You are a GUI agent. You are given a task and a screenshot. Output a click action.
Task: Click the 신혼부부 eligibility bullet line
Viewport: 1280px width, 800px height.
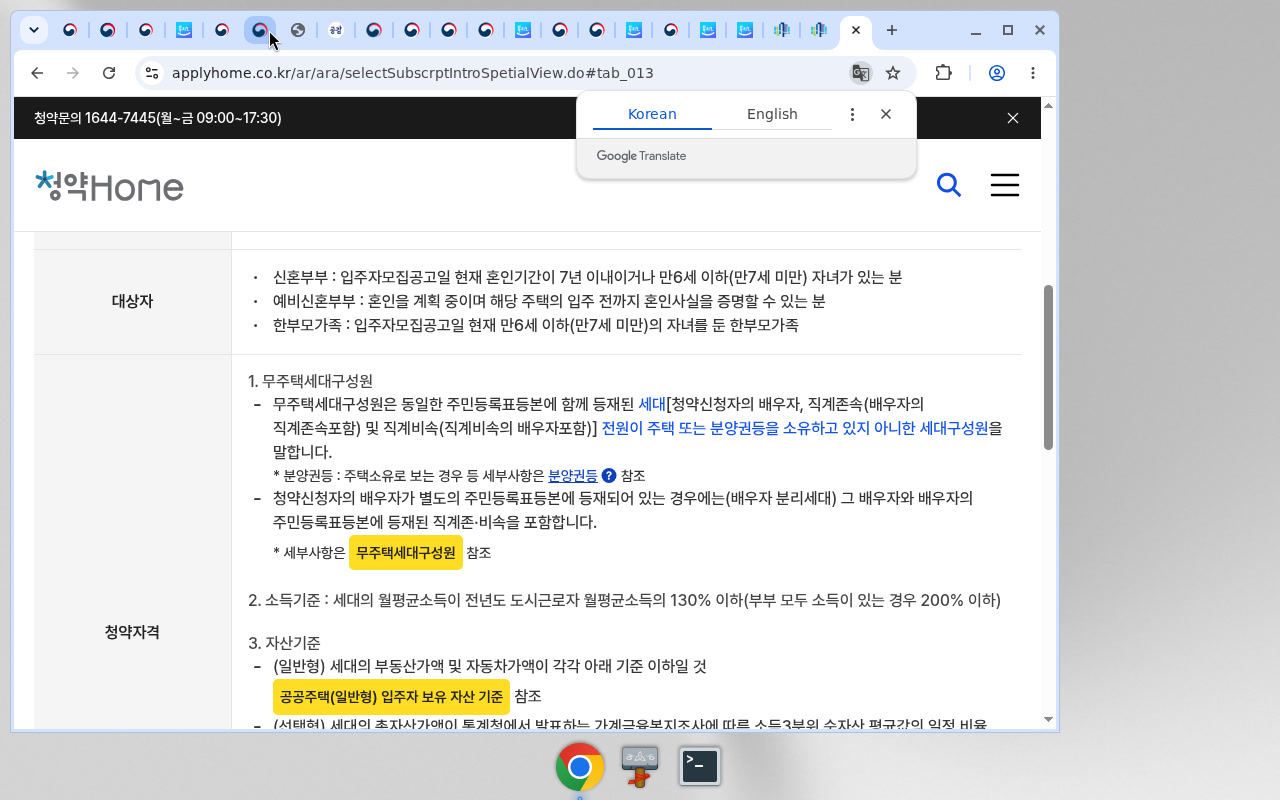tap(587, 277)
